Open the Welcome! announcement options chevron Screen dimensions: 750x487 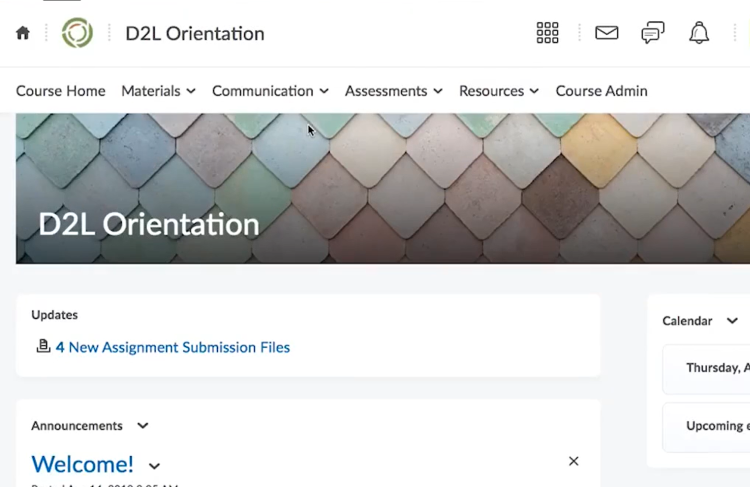[x=154, y=466]
